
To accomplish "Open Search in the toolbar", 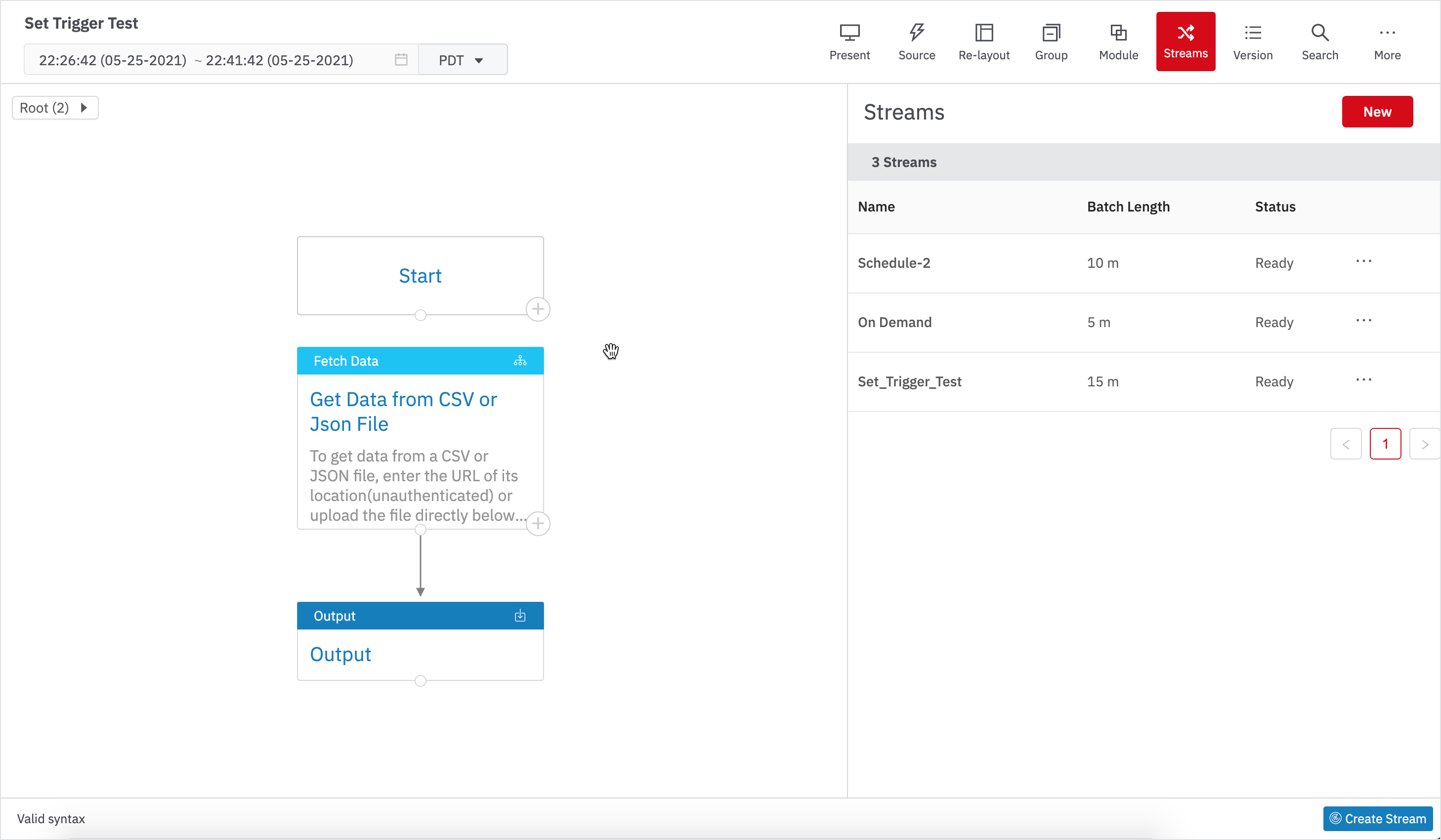I will (x=1320, y=42).
